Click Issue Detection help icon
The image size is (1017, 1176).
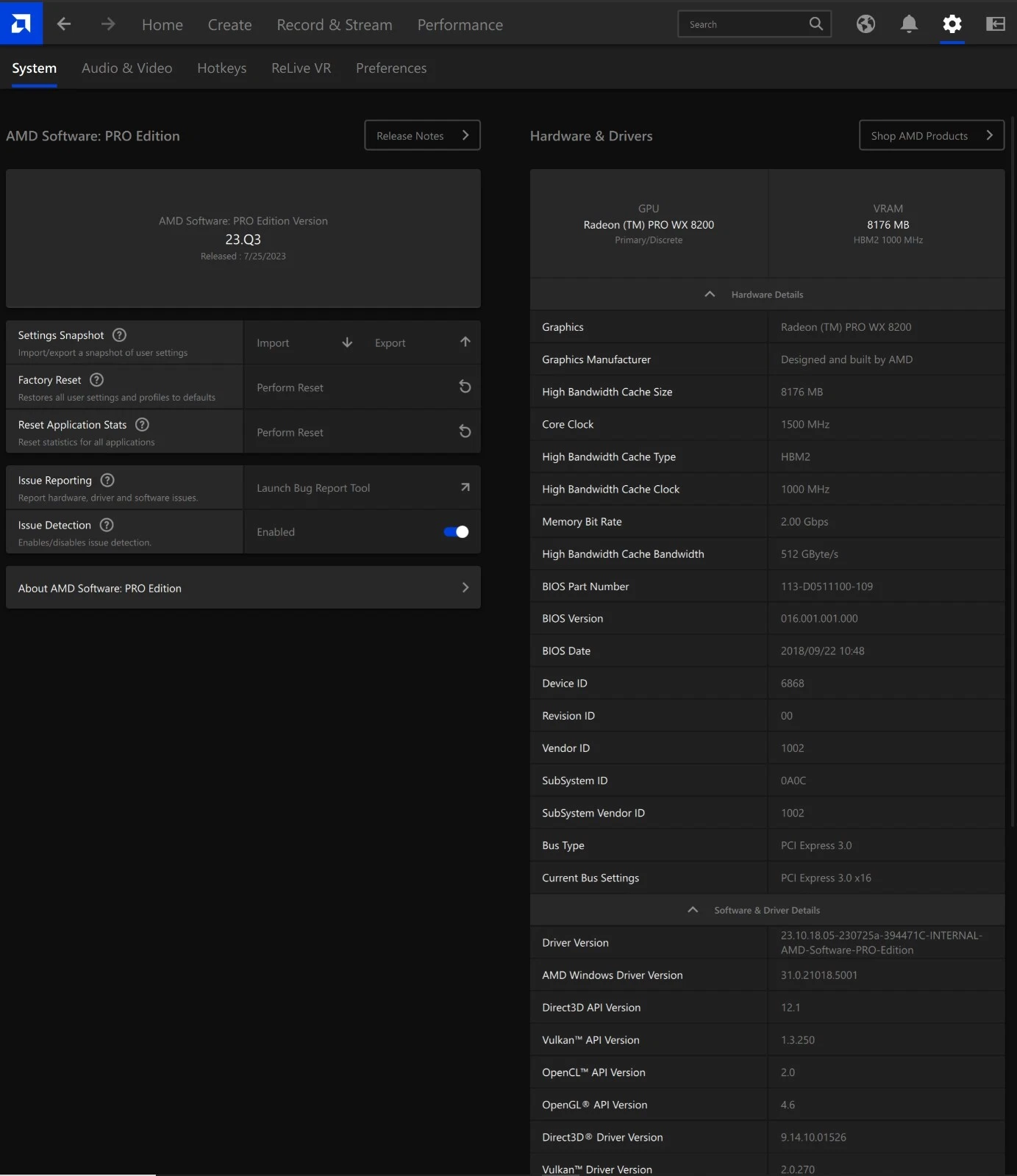107,525
